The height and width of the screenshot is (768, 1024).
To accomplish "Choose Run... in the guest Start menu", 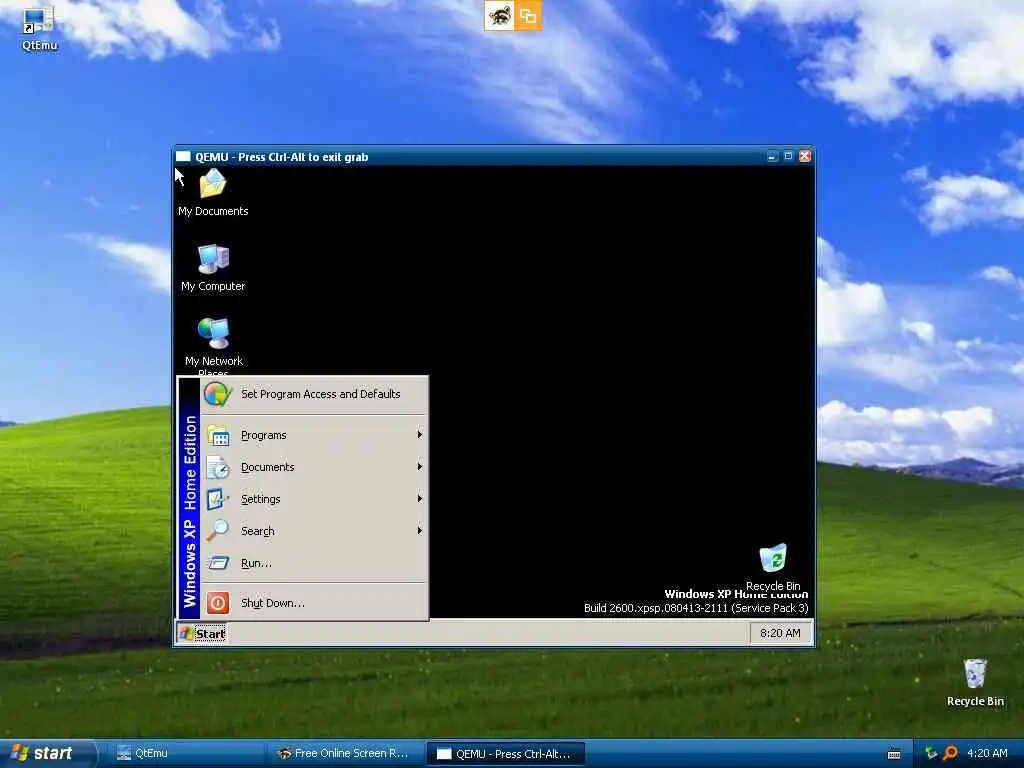I will (x=315, y=562).
